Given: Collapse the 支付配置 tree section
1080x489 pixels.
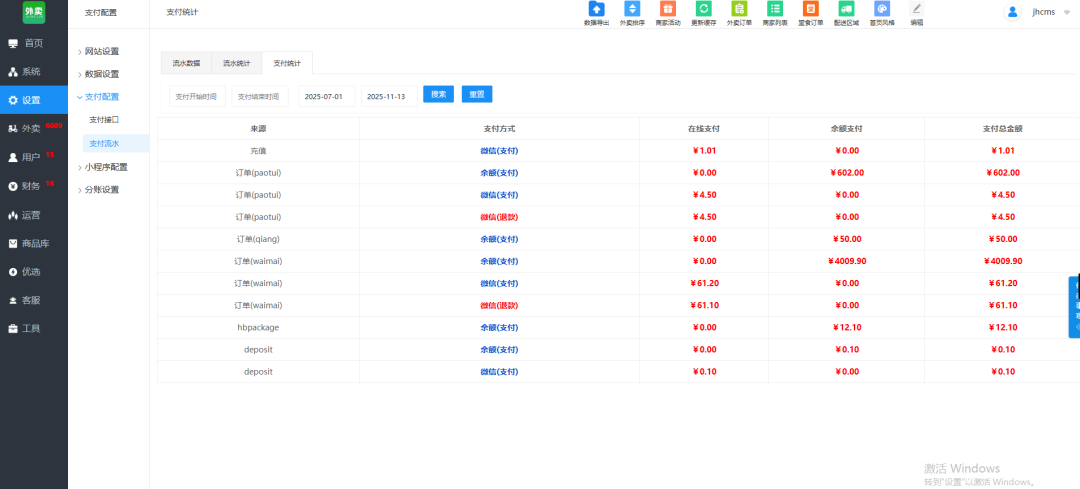Looking at the screenshot, I should coord(101,97).
